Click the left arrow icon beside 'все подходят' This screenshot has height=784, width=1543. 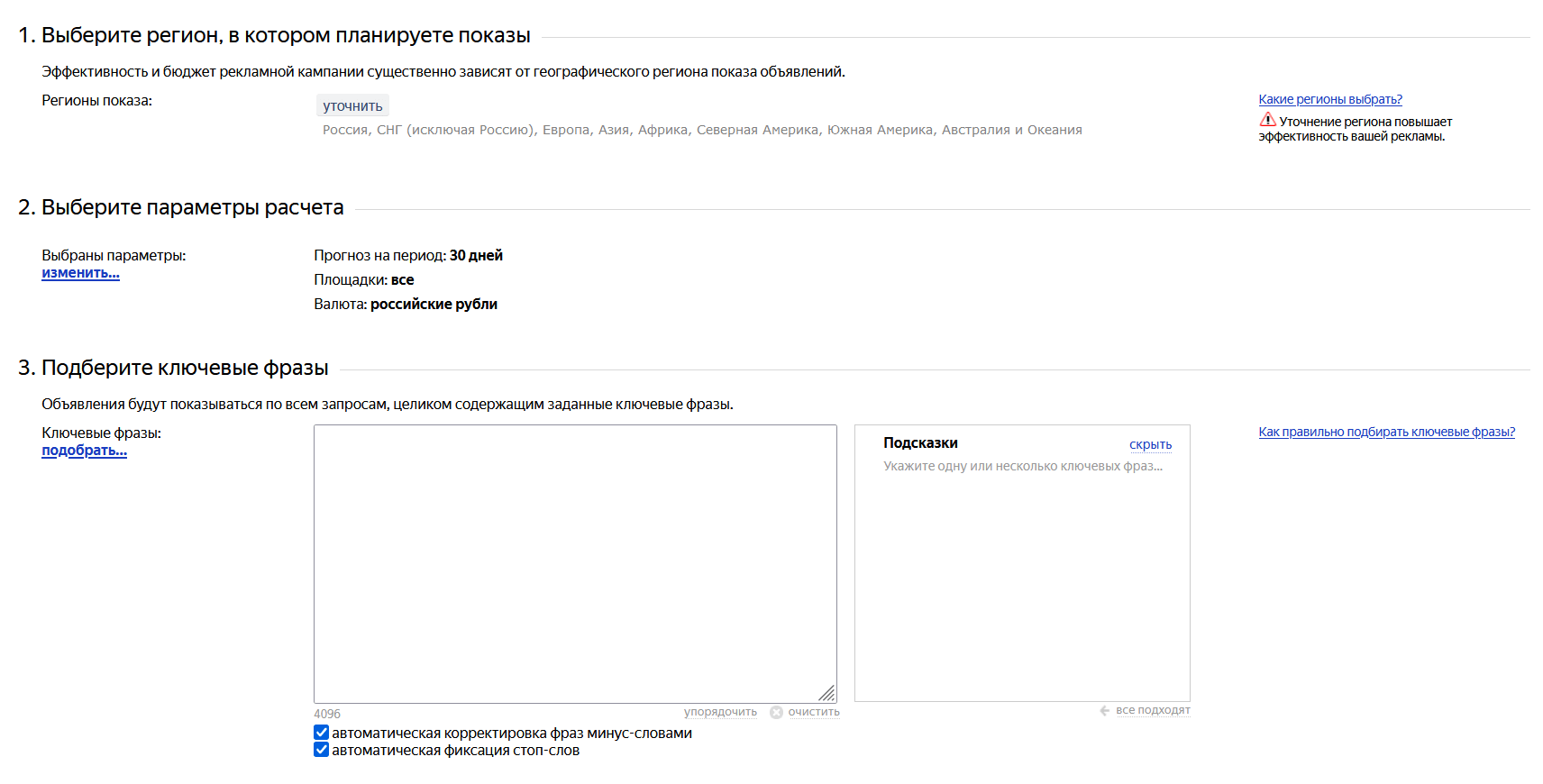click(x=1104, y=711)
